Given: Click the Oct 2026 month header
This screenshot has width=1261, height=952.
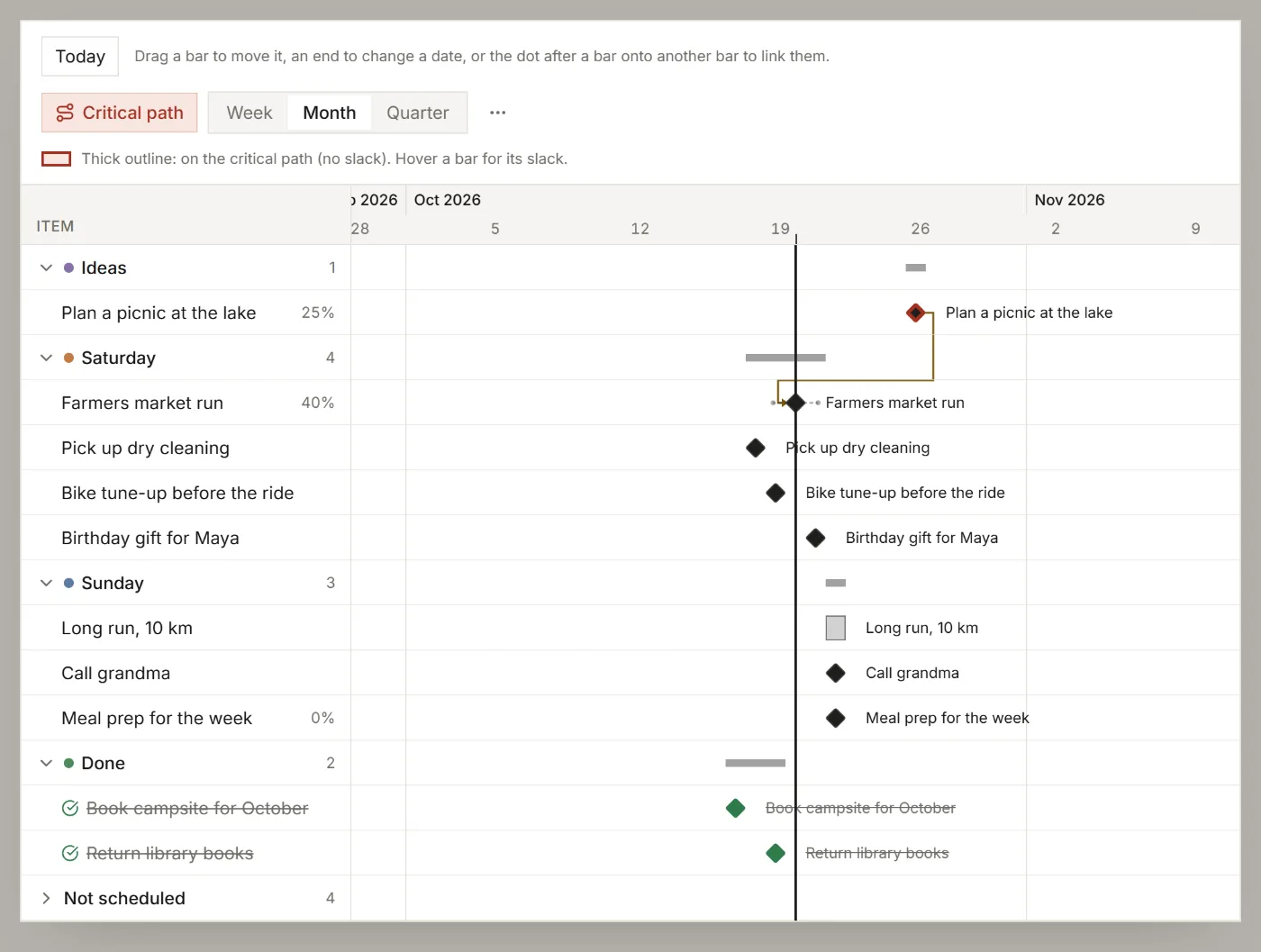Looking at the screenshot, I should [448, 200].
